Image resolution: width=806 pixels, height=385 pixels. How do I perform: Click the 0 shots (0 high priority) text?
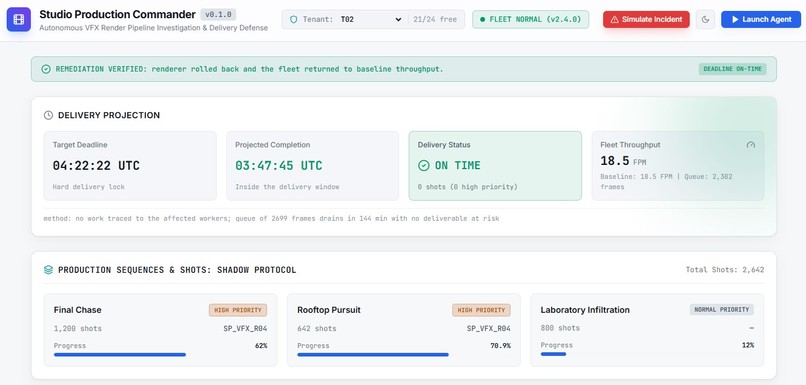click(468, 187)
